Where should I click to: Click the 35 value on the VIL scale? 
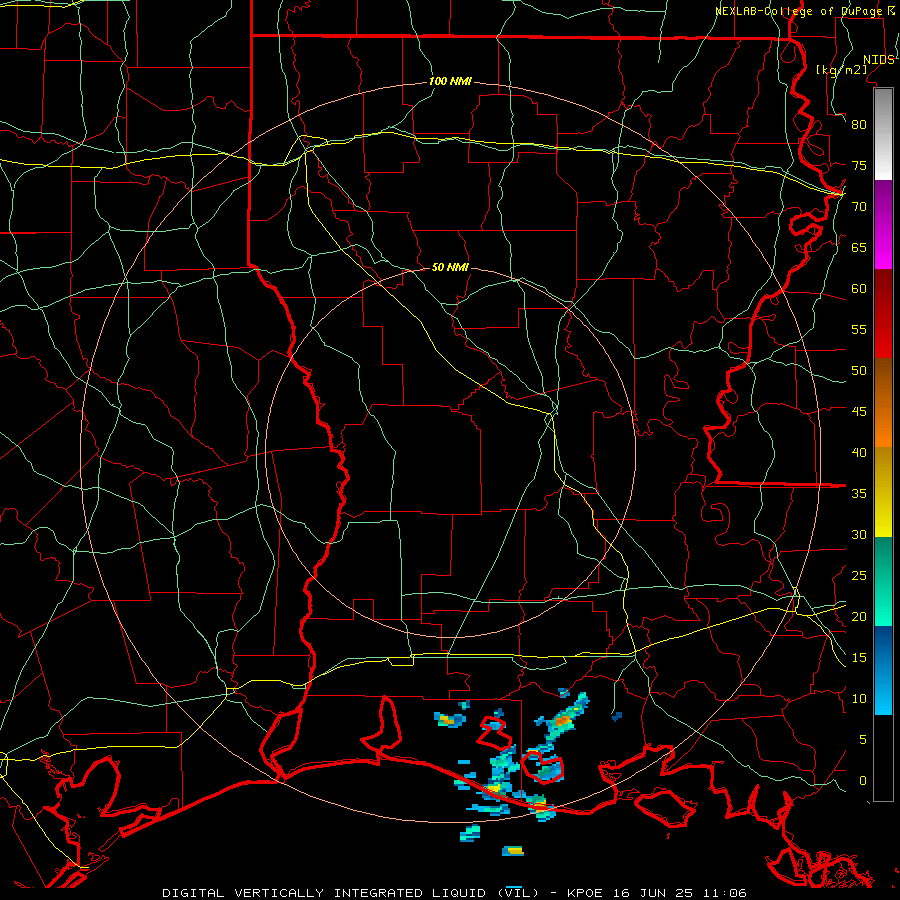coord(859,494)
